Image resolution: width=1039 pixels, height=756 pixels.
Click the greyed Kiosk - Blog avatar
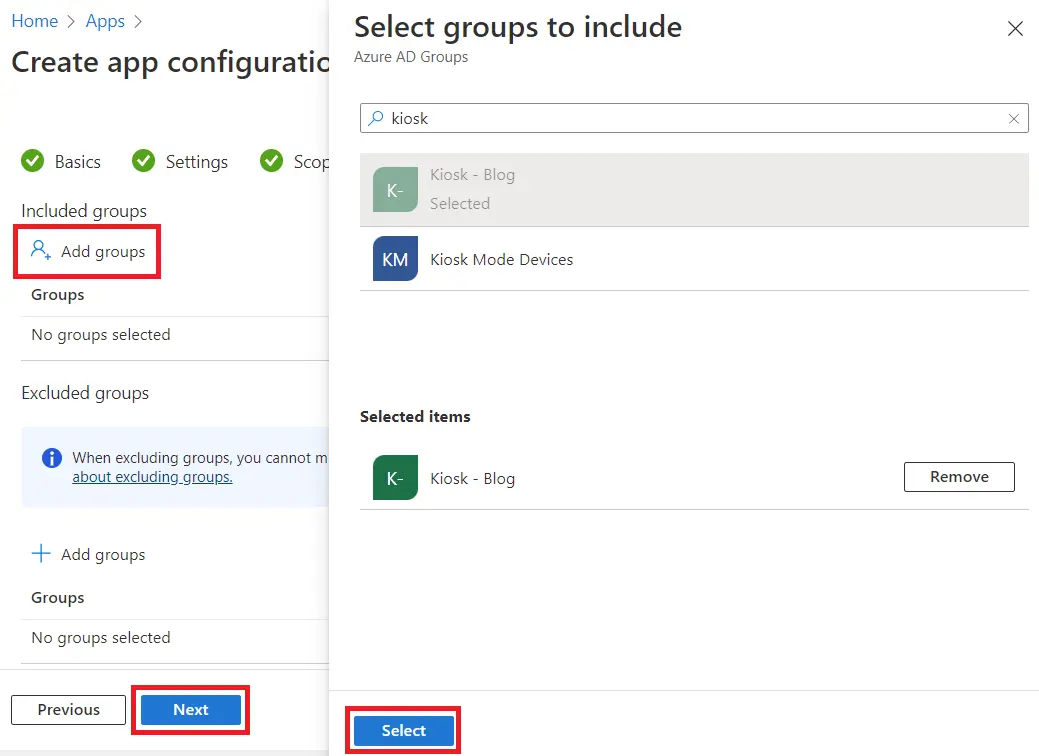pos(395,190)
